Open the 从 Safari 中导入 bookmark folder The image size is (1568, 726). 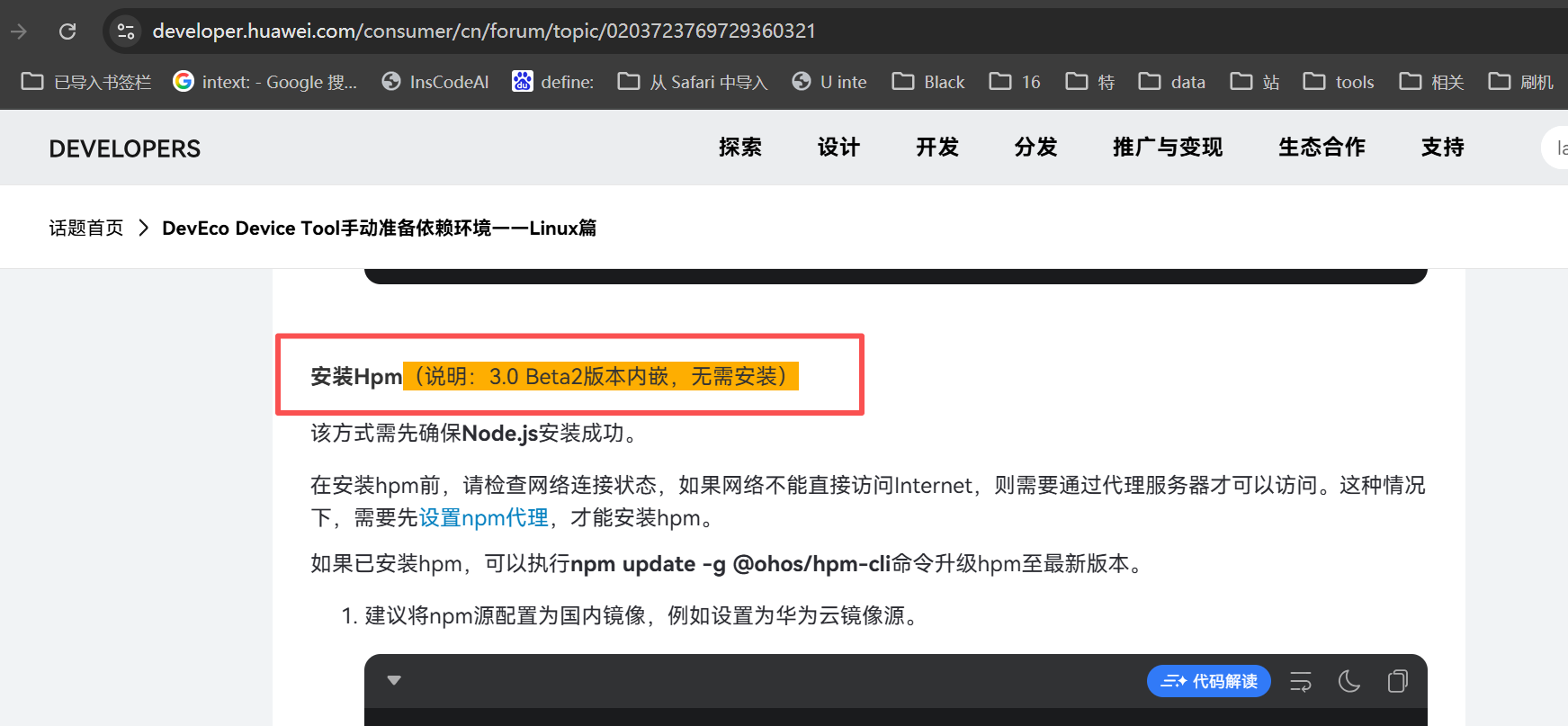point(693,82)
